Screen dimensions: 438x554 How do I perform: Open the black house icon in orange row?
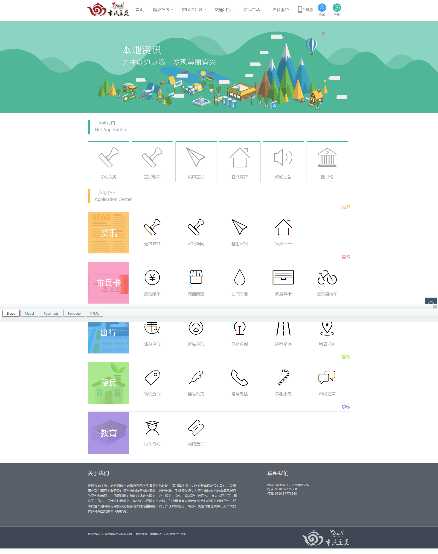[x=283, y=227]
